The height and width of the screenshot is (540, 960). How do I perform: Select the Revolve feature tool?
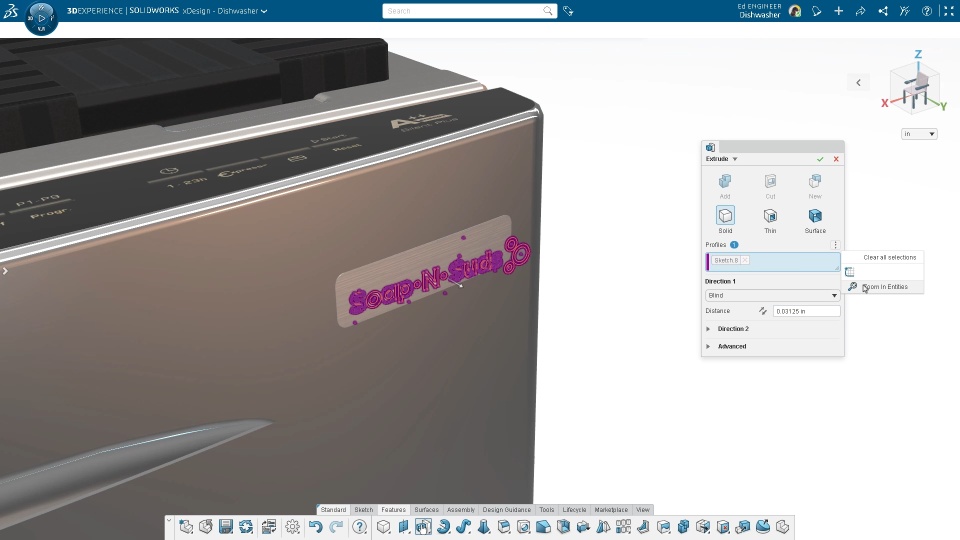click(443, 527)
